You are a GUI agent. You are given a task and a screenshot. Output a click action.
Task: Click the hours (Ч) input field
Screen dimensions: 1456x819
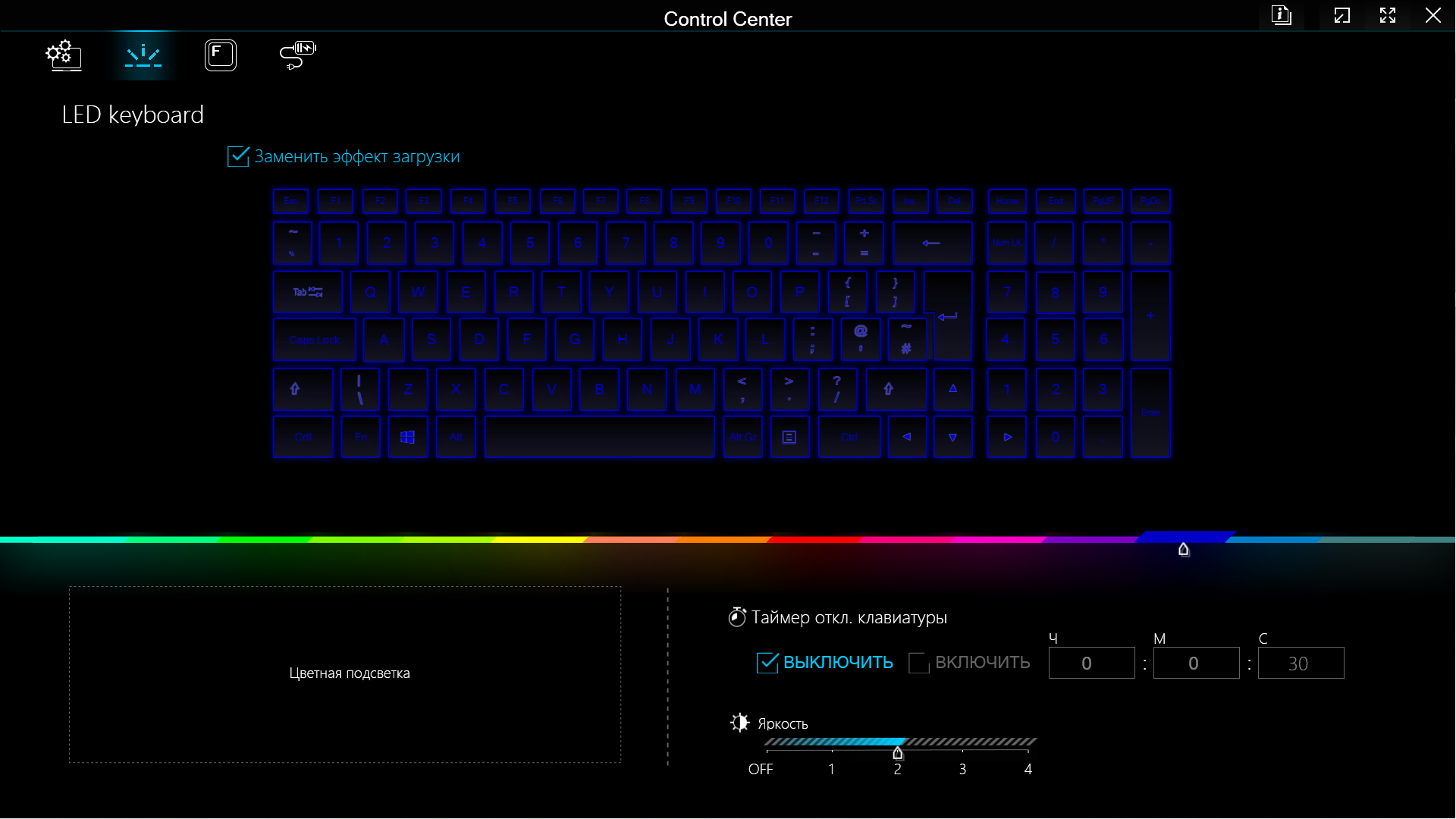pos(1091,663)
